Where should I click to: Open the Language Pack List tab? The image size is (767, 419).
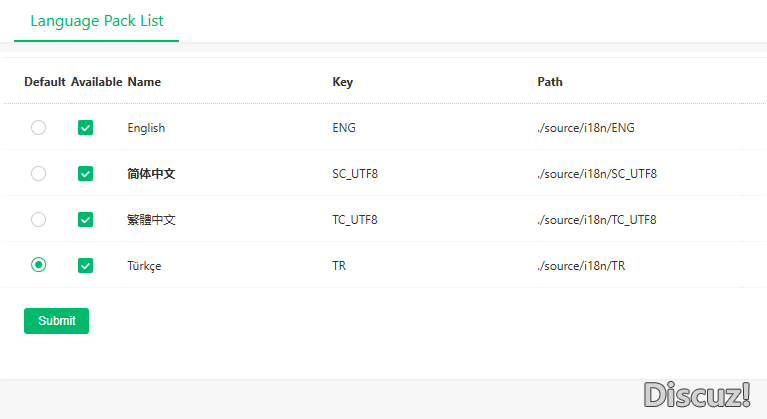coord(97,21)
